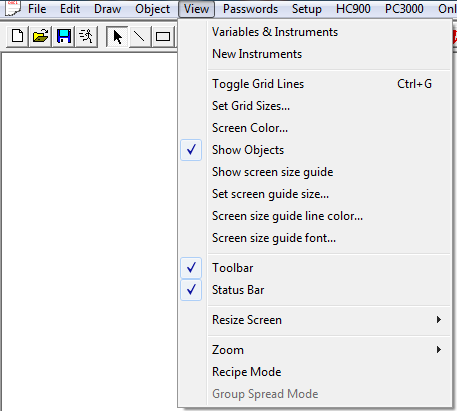Screen dimensions: 457x411
Task: Open the File menu
Action: 37,9
